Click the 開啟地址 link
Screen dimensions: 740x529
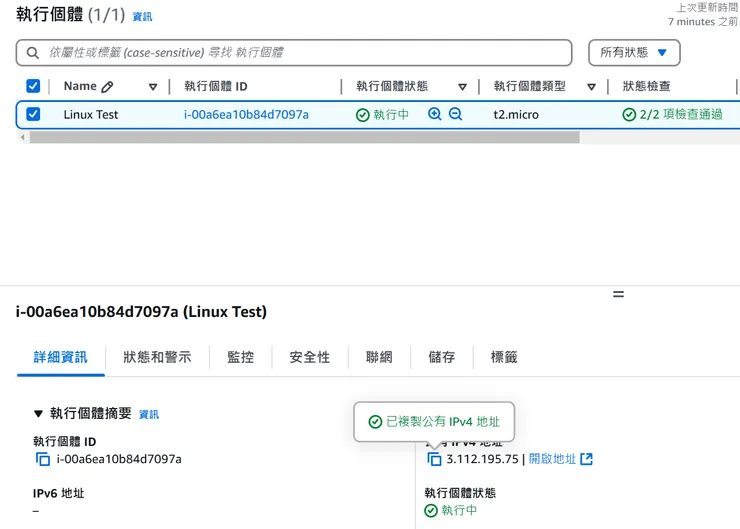pos(552,459)
